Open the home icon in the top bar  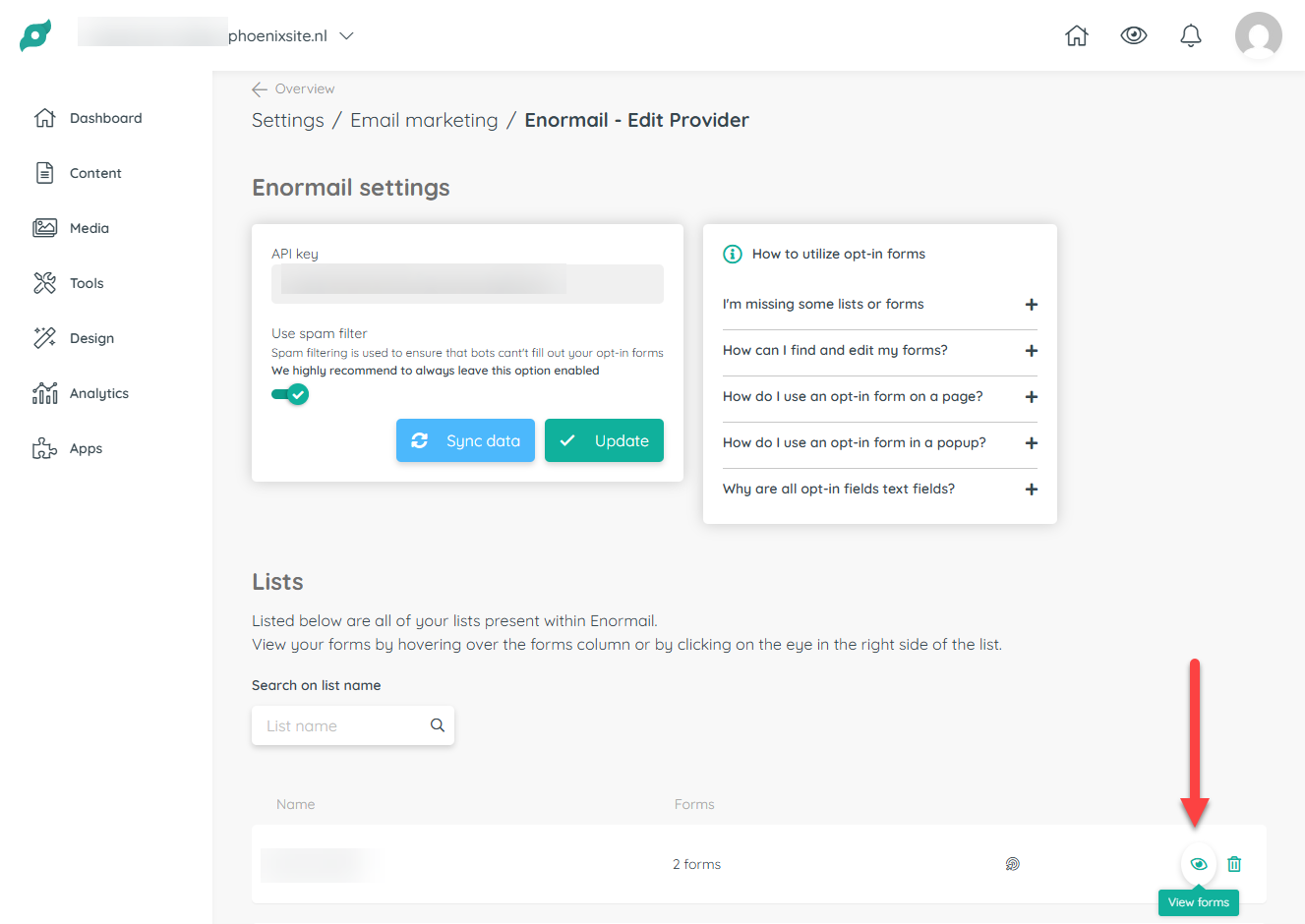(x=1077, y=35)
